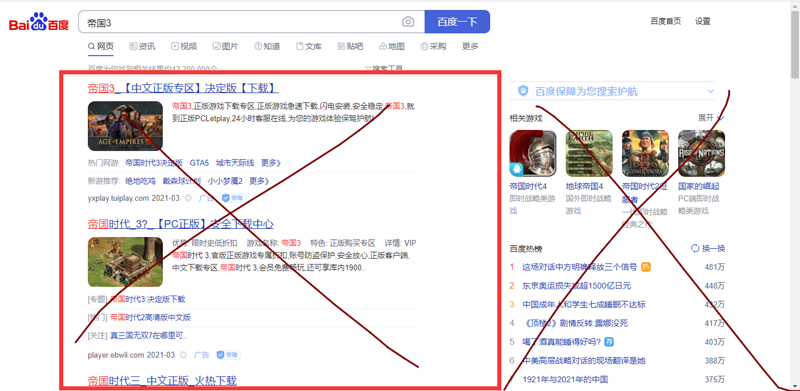Open hot topic 中美高层战略对话的现场翻译是她
The image size is (800, 391).
pyautogui.click(x=584, y=360)
